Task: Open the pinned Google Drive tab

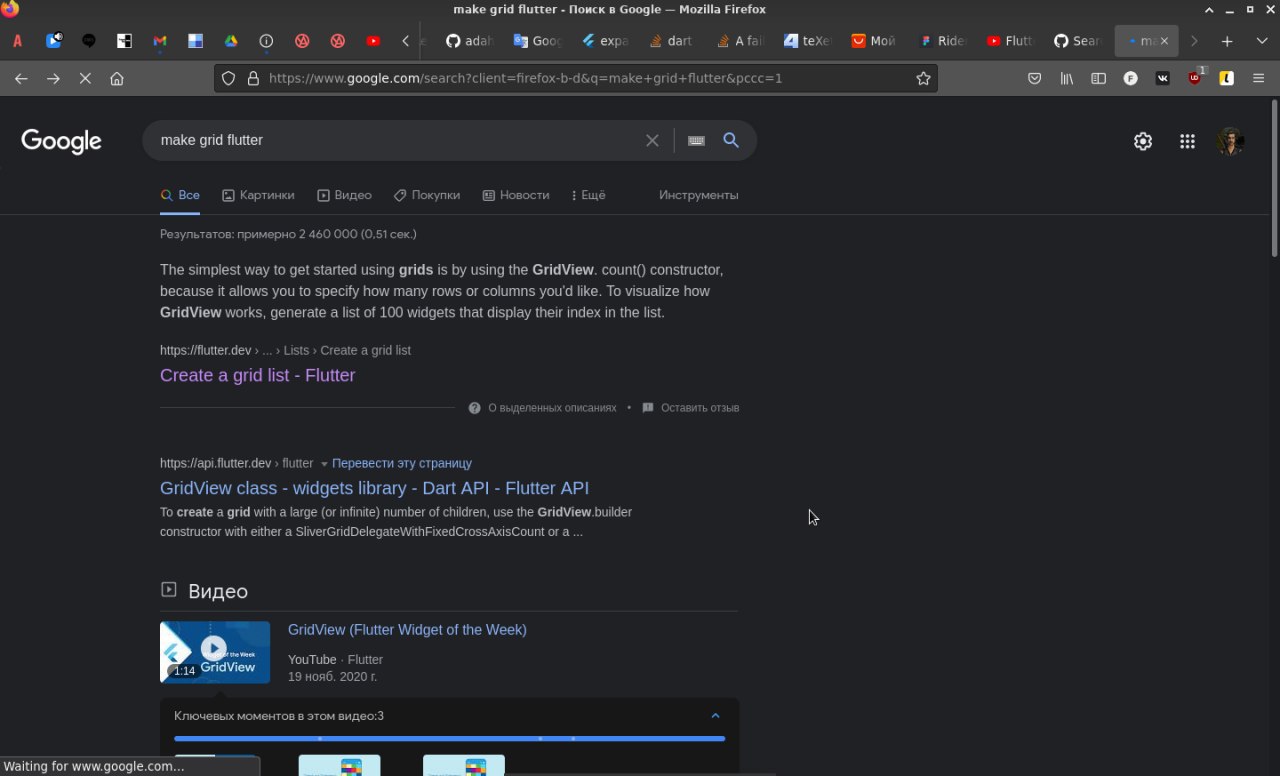Action: tap(230, 41)
